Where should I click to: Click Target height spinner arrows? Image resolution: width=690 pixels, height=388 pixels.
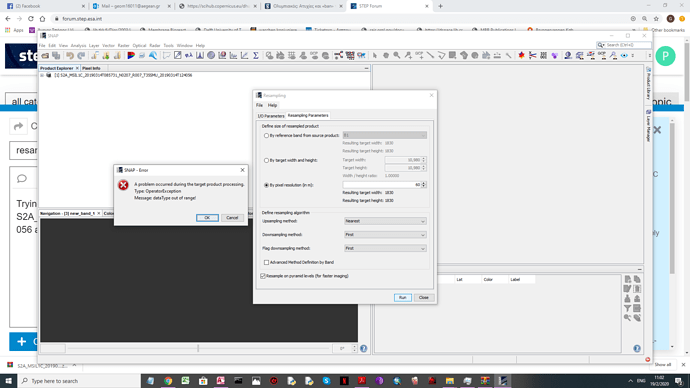pyautogui.click(x=424, y=168)
